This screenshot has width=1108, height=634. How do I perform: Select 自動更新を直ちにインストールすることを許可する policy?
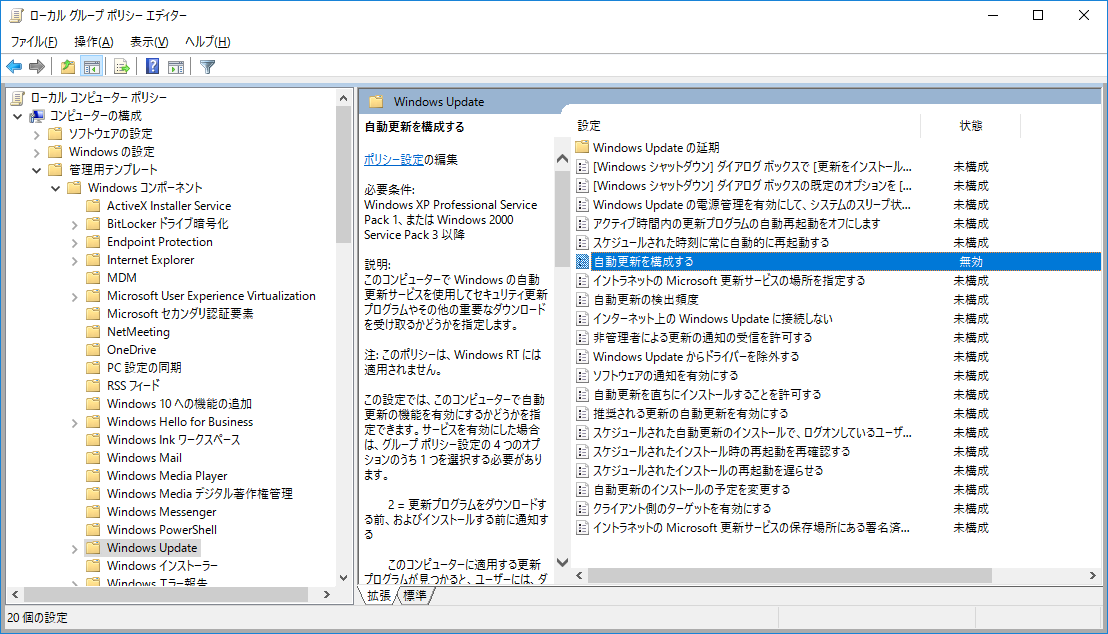tap(707, 395)
